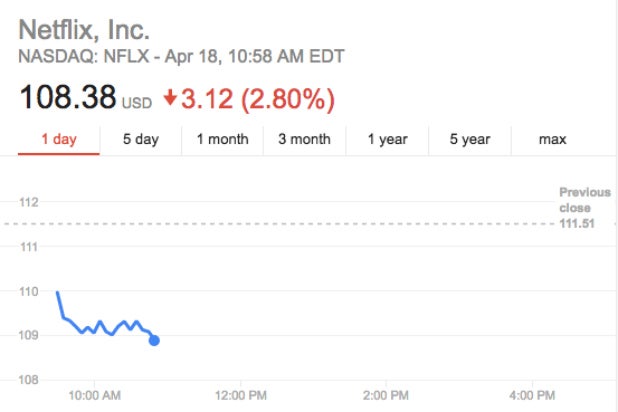
Task: Select the max range tab
Action: tap(552, 139)
